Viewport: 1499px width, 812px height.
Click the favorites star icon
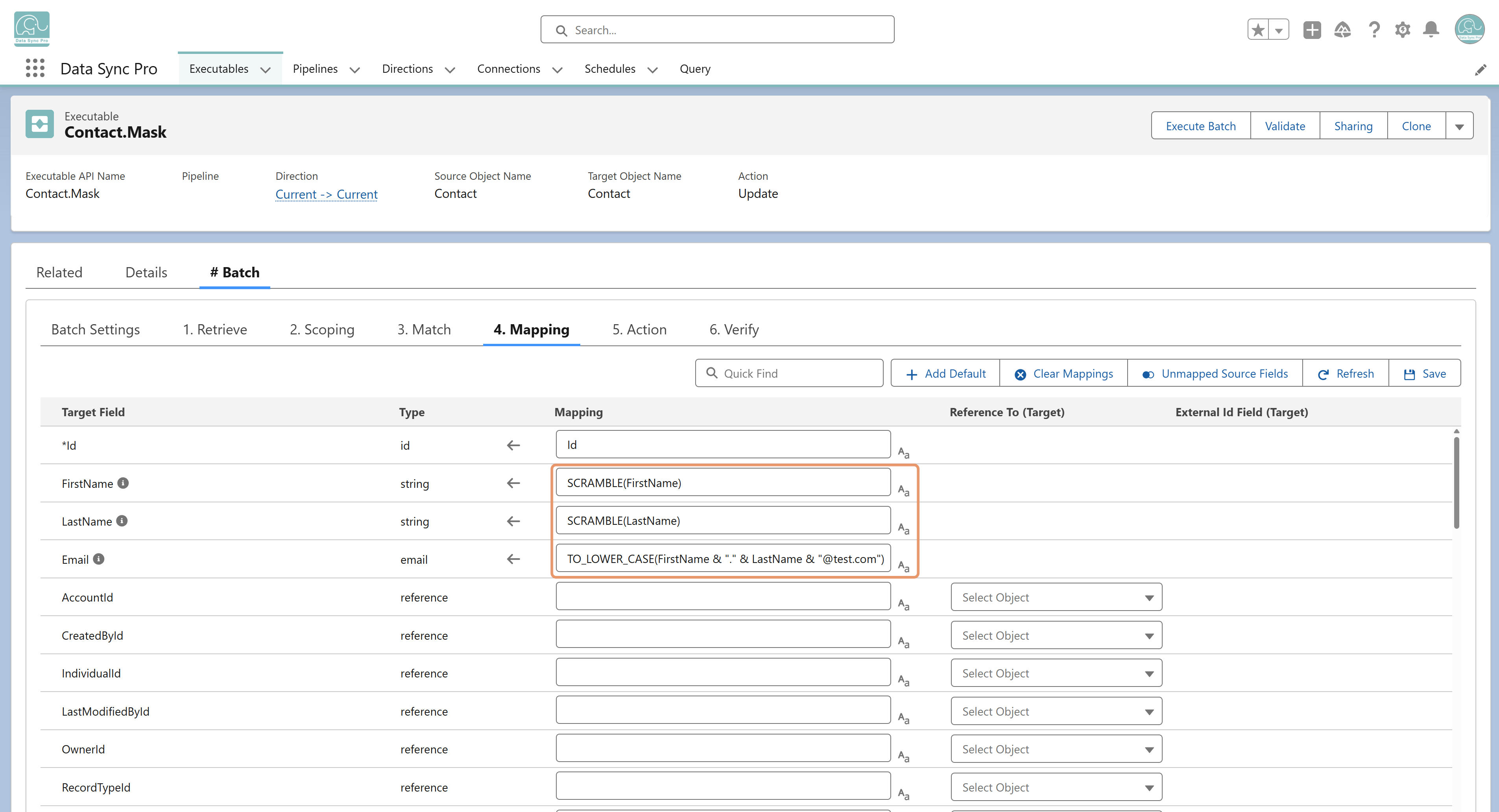pyautogui.click(x=1258, y=30)
